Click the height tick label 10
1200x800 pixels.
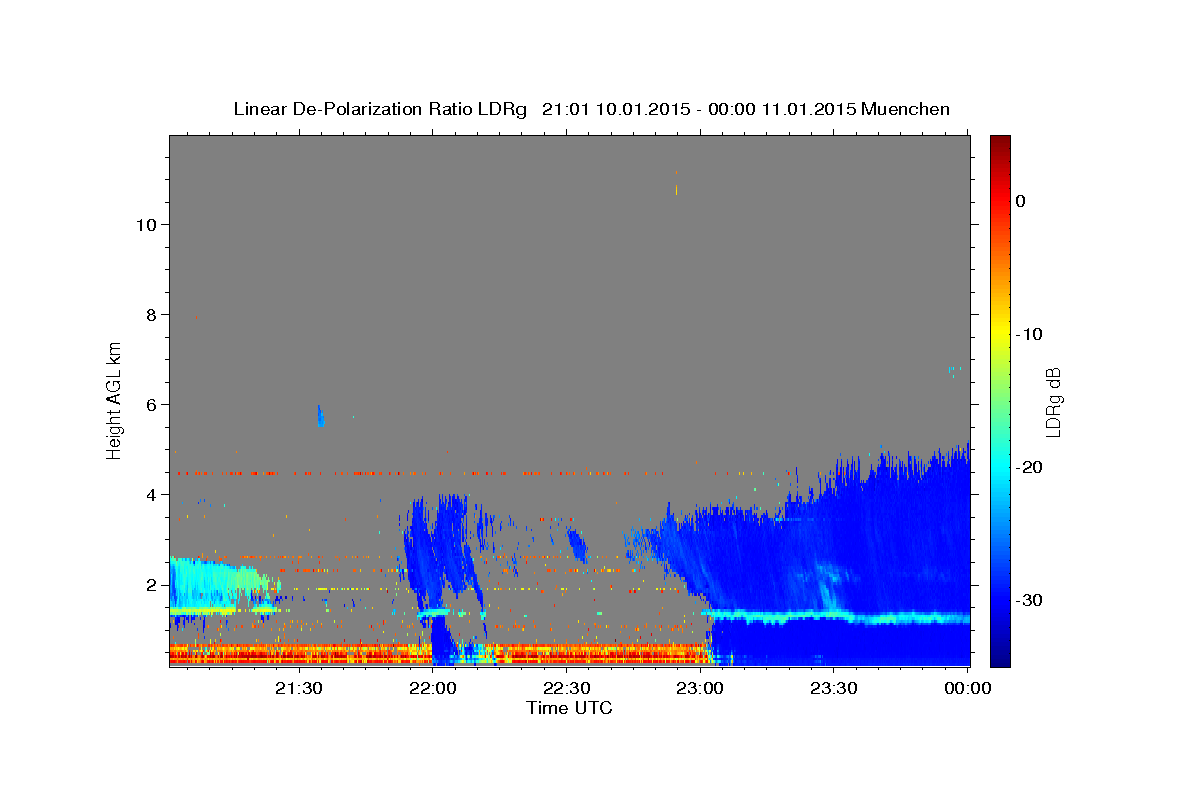click(x=145, y=224)
